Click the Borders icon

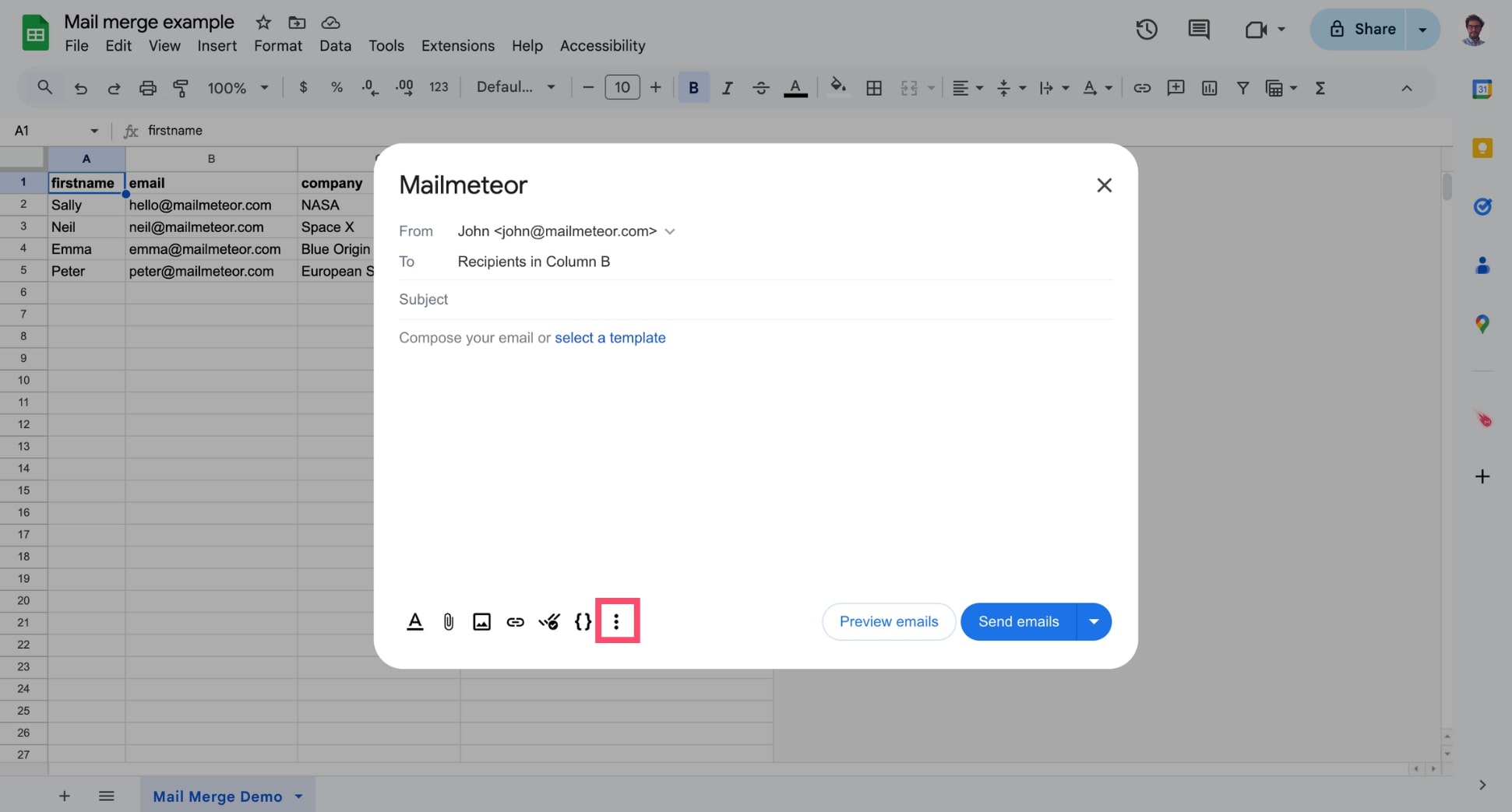(874, 88)
